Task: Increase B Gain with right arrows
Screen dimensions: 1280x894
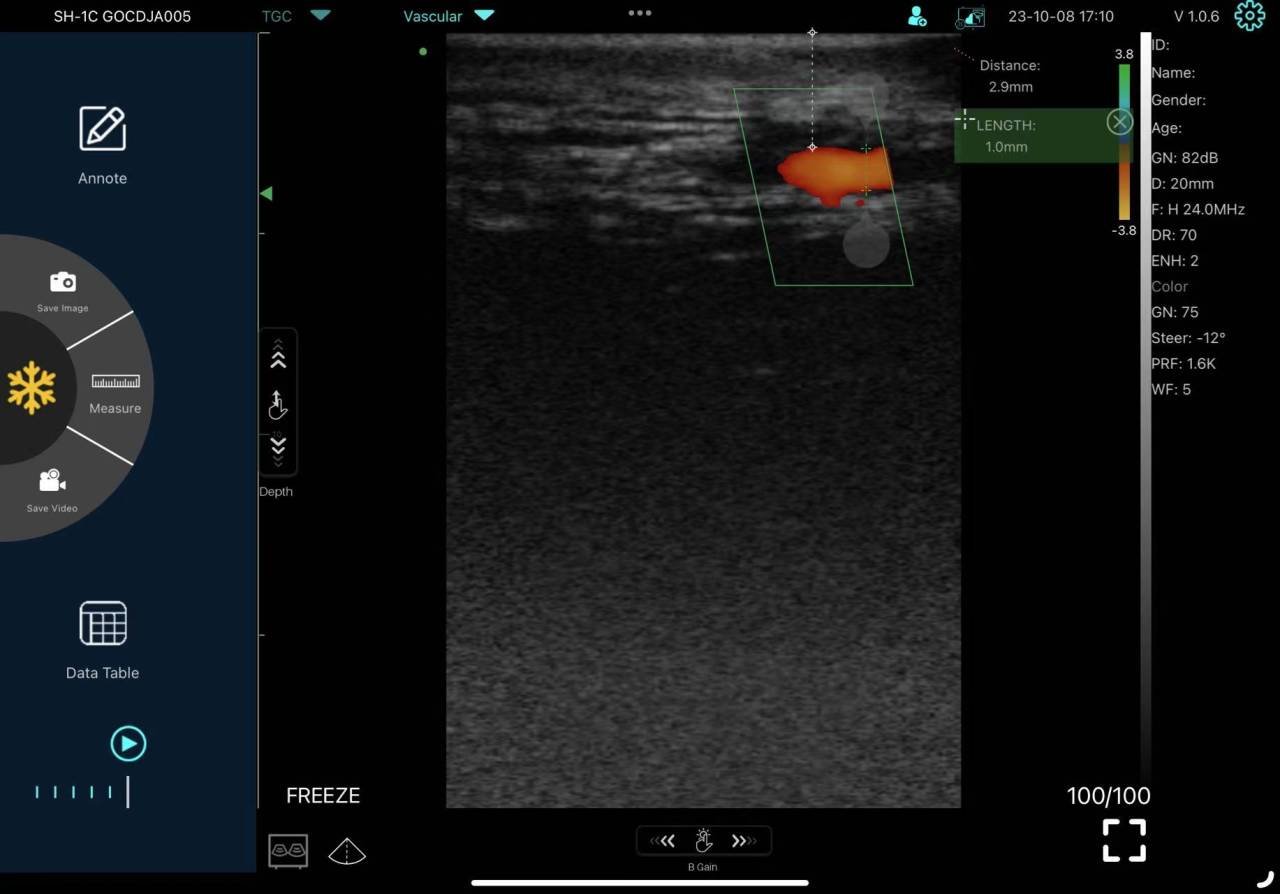Action: [743, 841]
